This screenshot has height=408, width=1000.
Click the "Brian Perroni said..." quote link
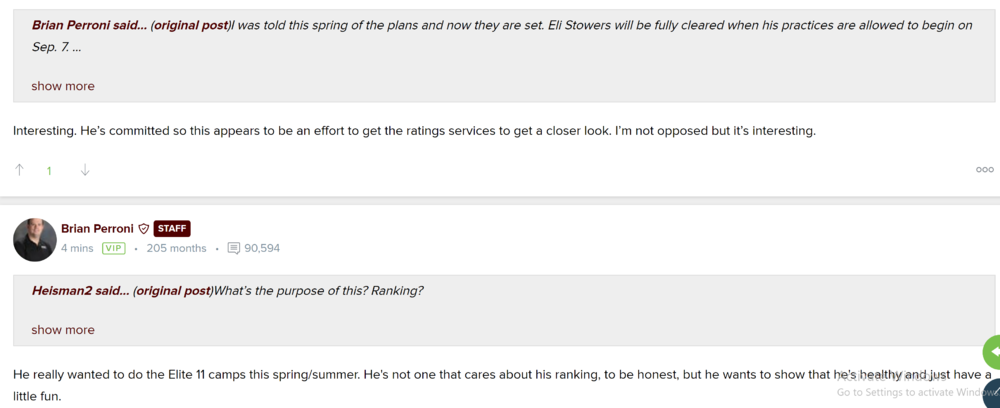coord(89,25)
